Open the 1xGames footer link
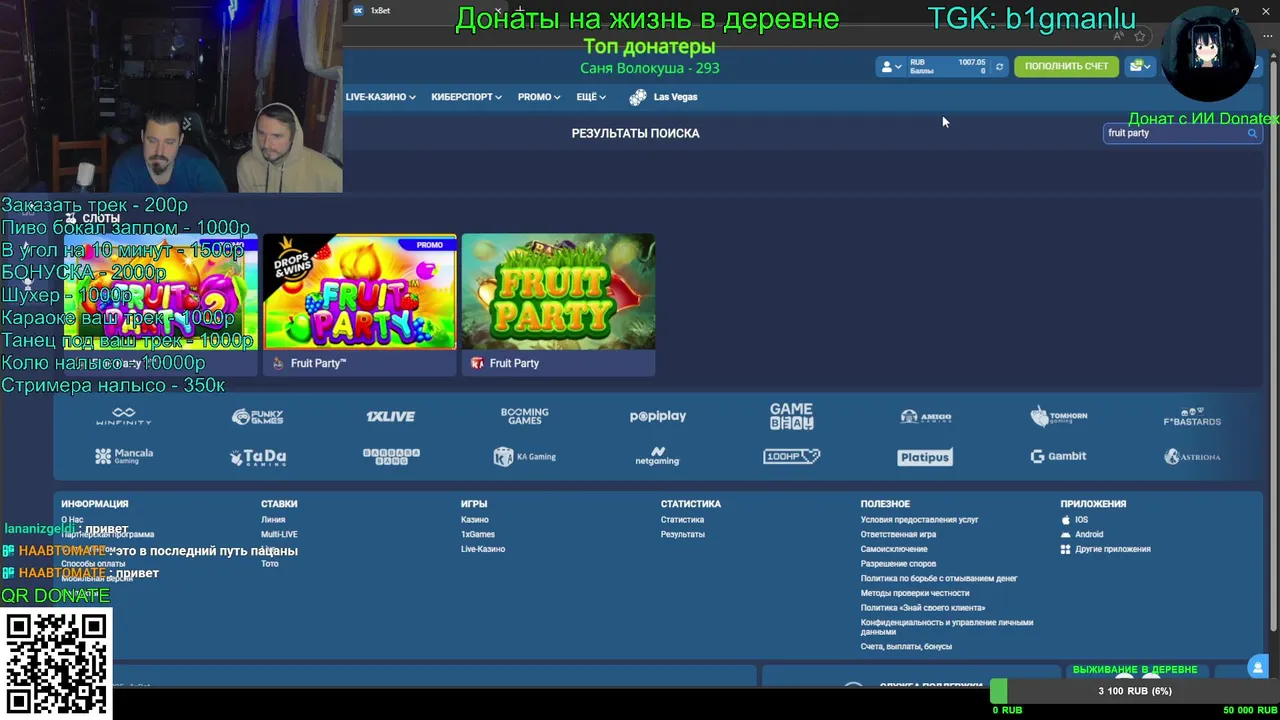1280x720 pixels. click(478, 534)
